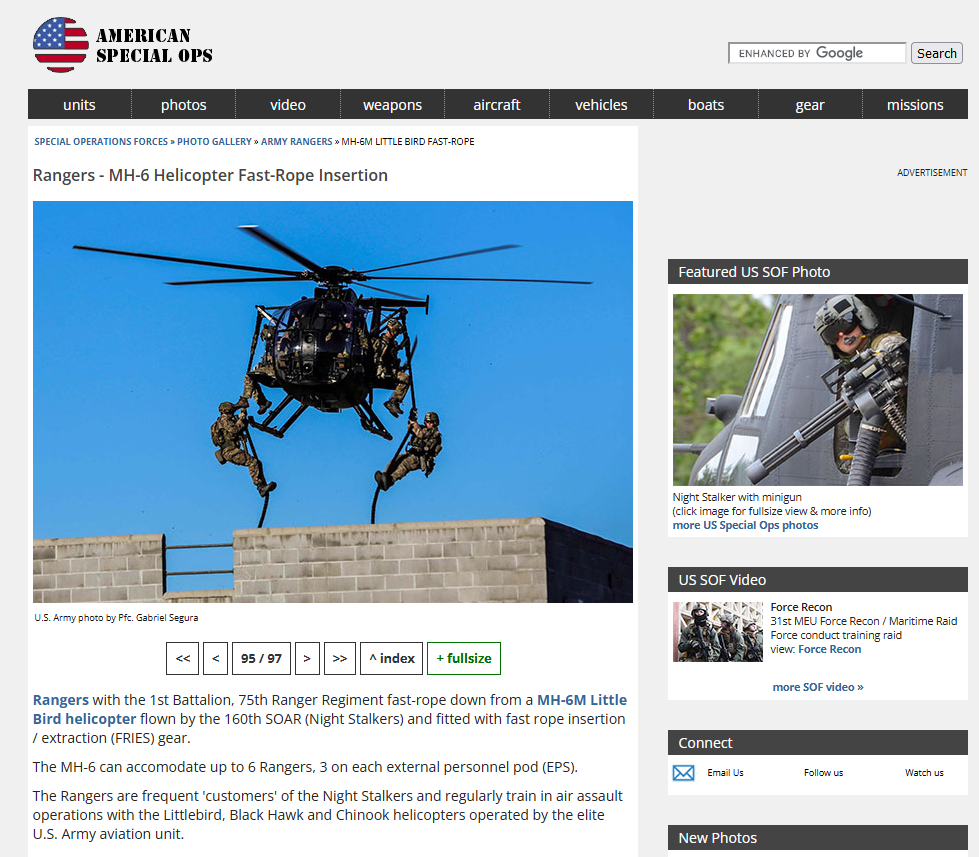Click the US SOF Video heading
Image resolution: width=979 pixels, height=857 pixels.
coord(722,580)
